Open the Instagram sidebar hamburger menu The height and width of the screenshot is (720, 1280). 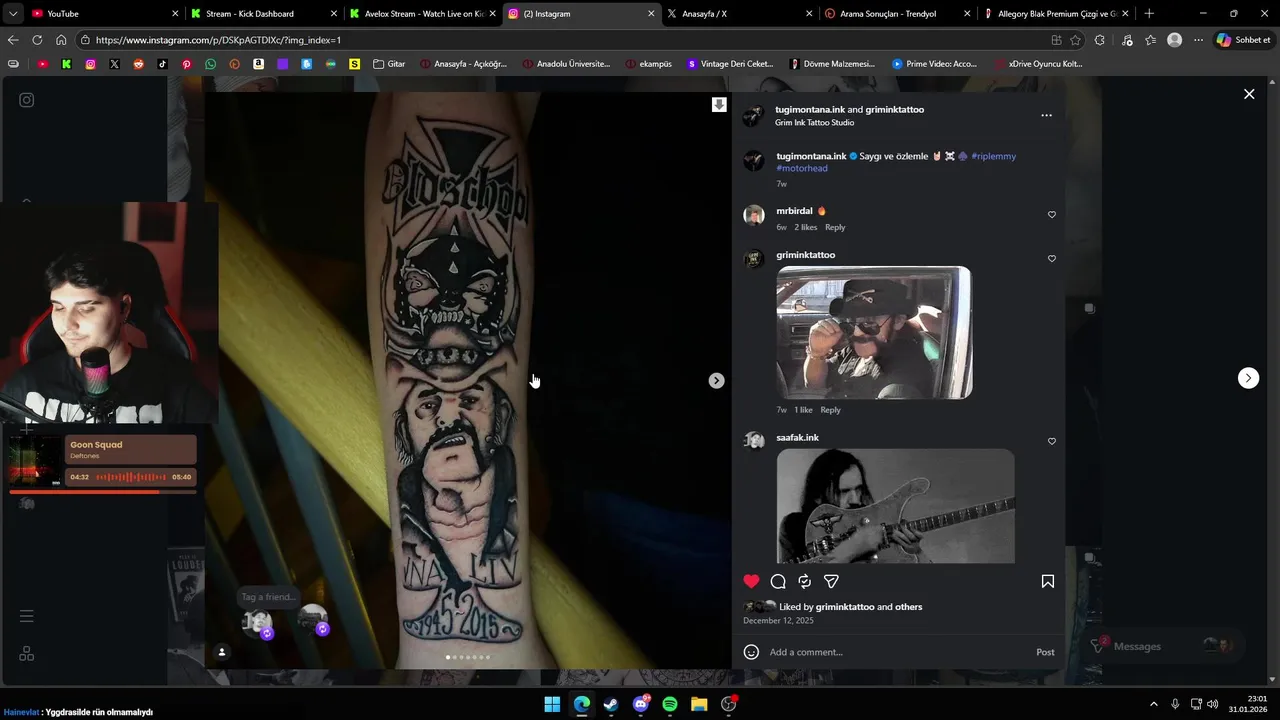point(27,616)
